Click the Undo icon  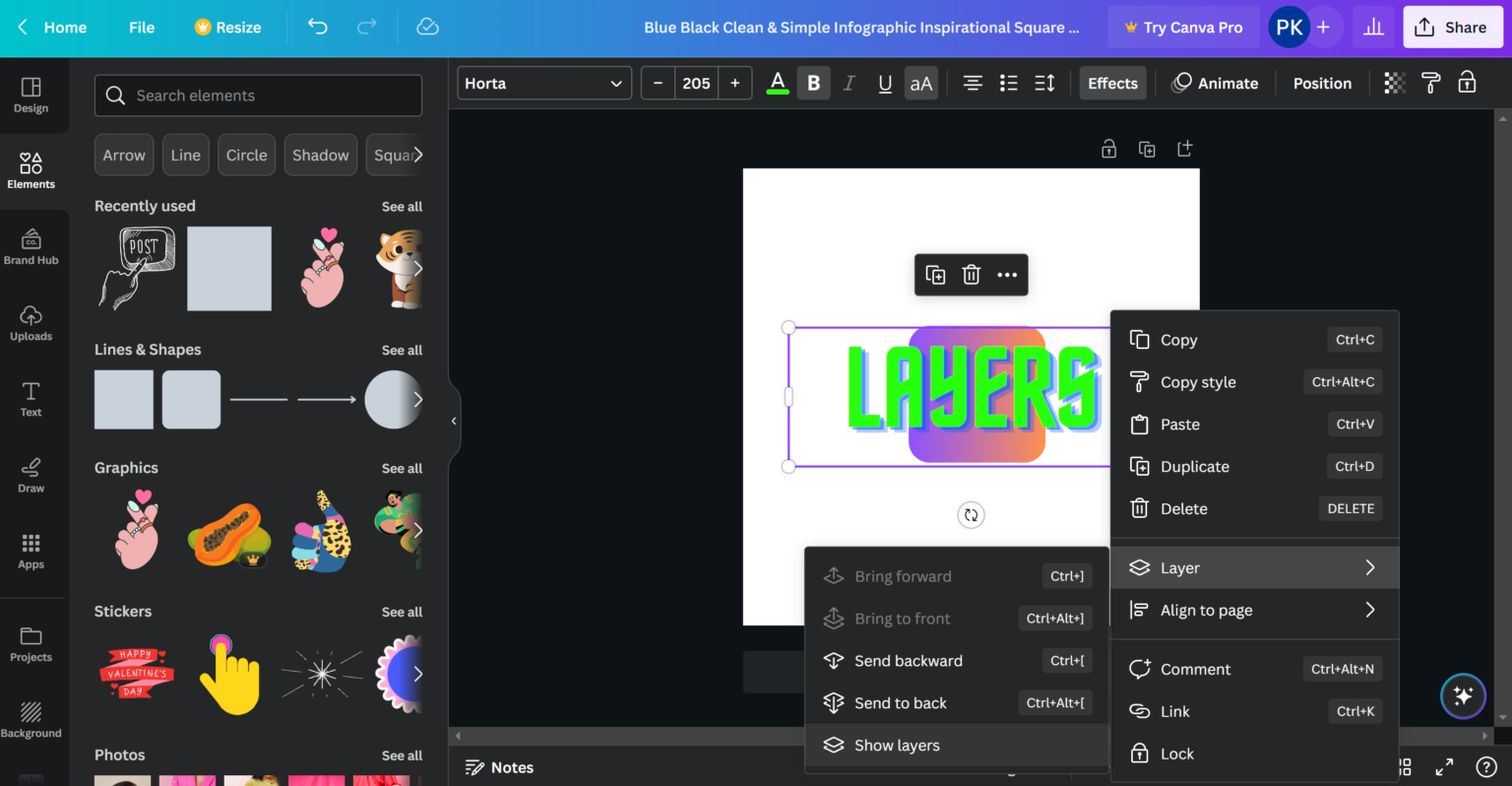[316, 27]
